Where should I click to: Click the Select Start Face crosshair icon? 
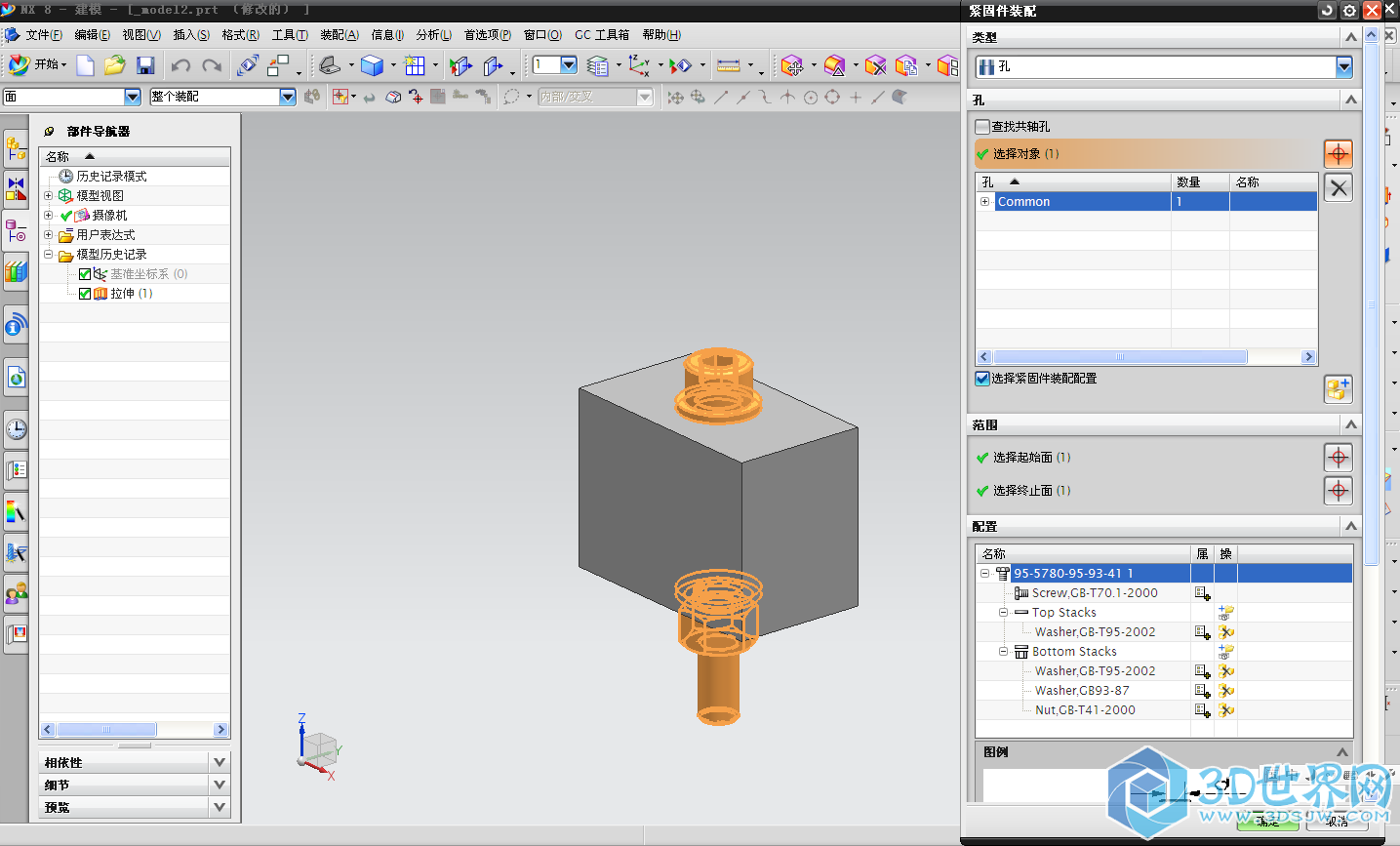[1339, 457]
